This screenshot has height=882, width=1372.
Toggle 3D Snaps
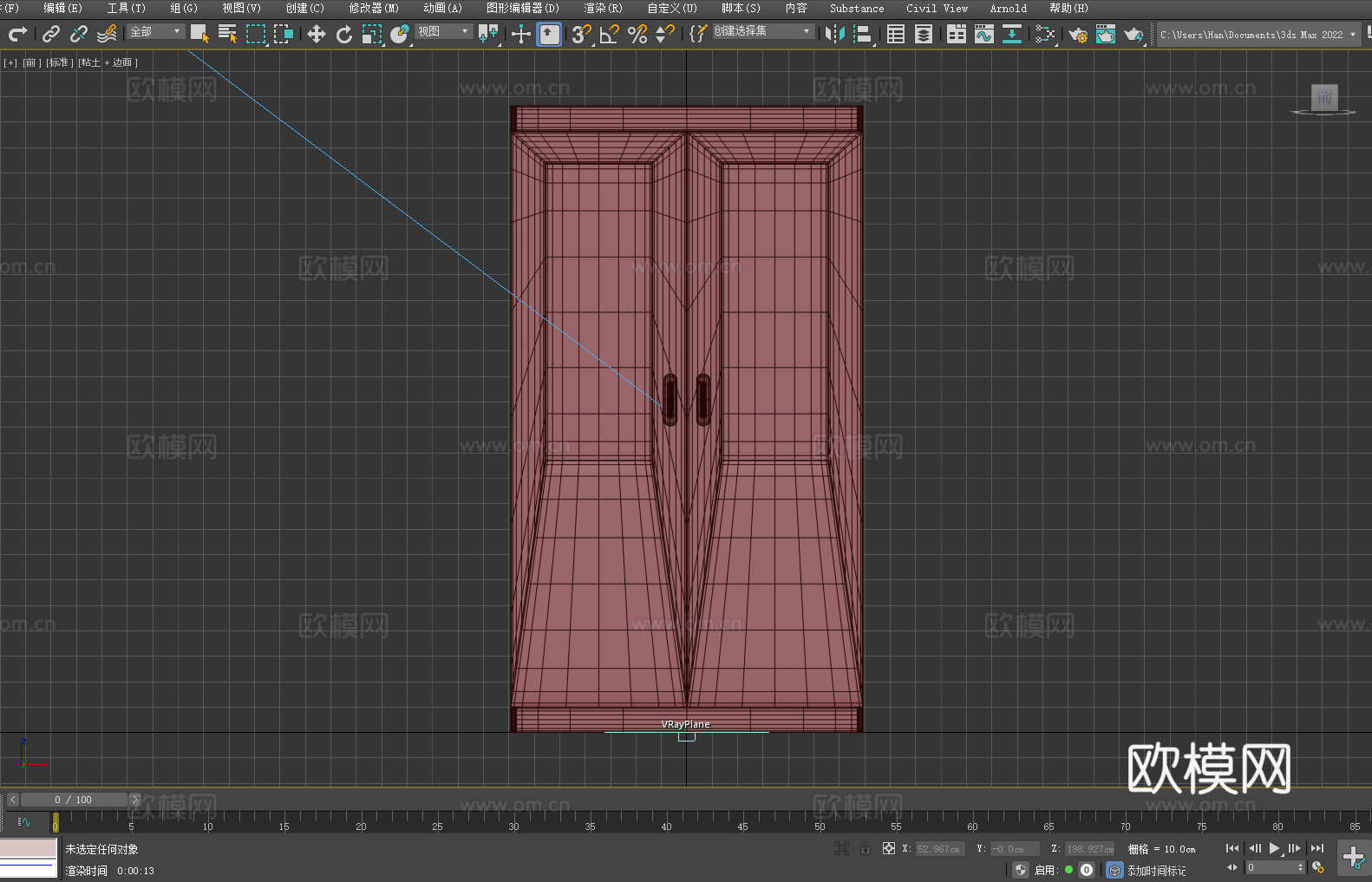click(582, 34)
